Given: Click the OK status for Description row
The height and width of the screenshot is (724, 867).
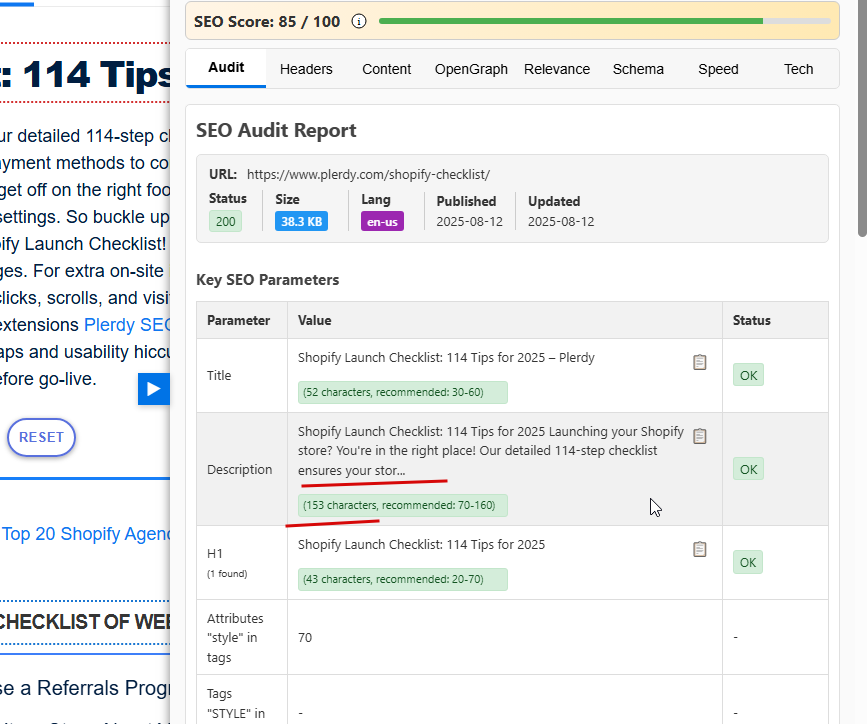Looking at the screenshot, I should (x=748, y=469).
